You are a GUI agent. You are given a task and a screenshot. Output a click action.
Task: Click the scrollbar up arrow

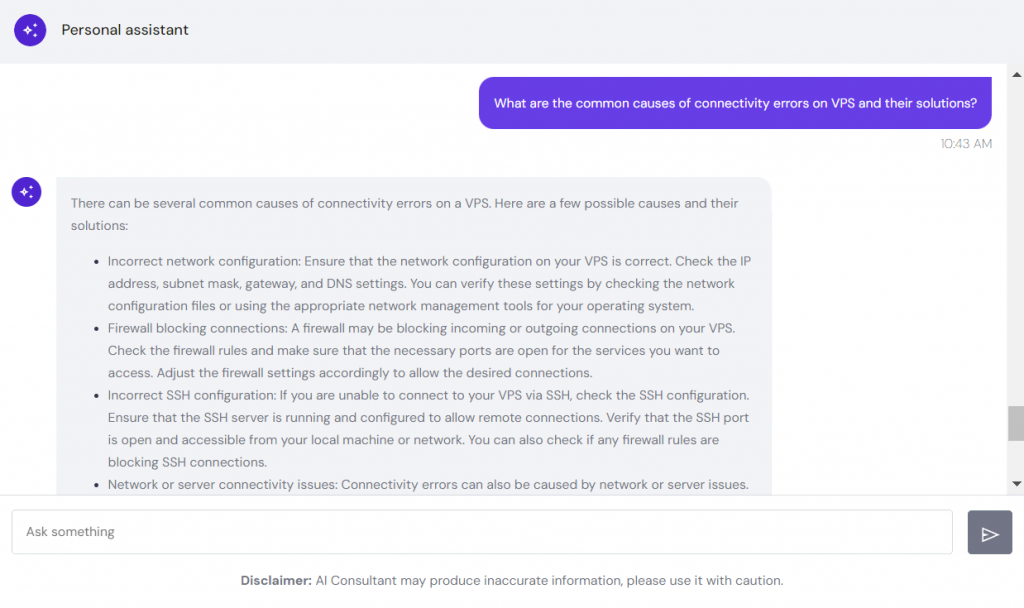point(1016,75)
